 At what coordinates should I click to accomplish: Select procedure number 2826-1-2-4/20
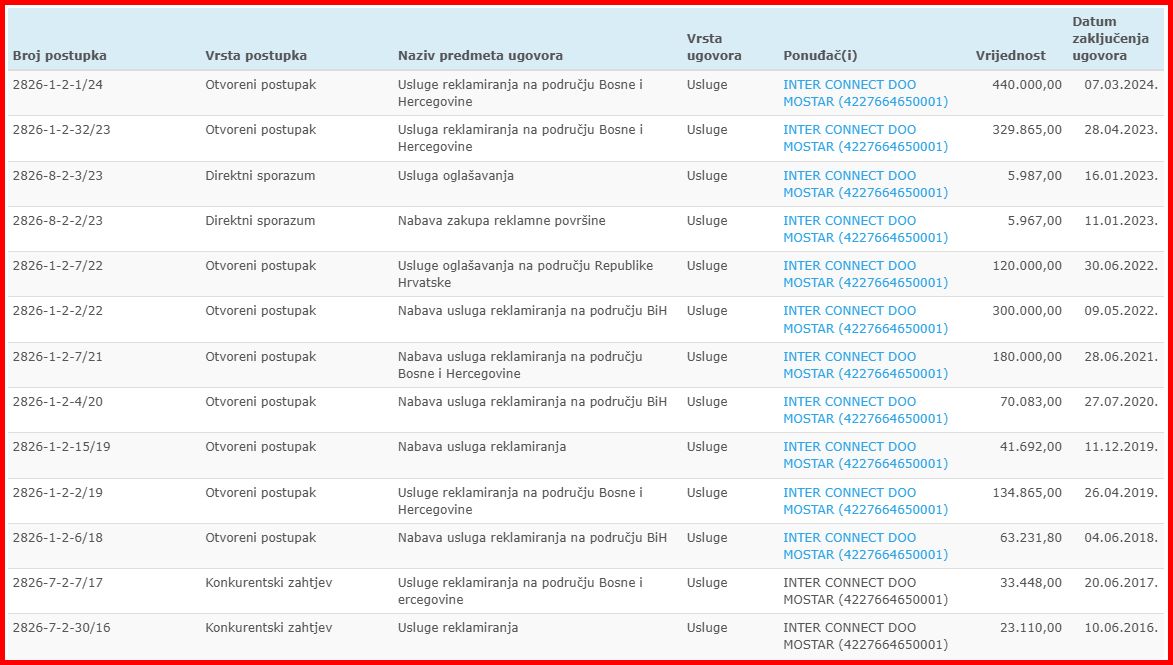(58, 402)
